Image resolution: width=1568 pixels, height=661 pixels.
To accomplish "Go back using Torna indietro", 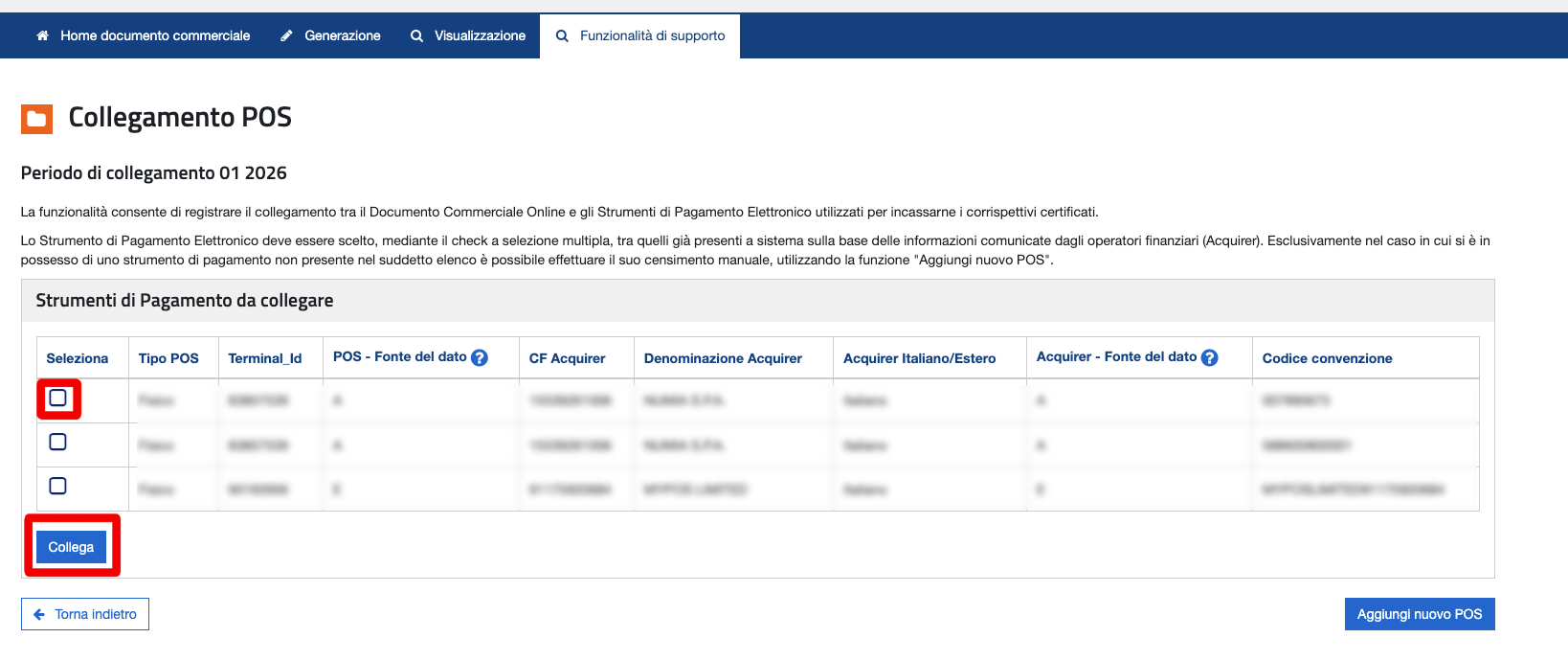I will [x=95, y=614].
